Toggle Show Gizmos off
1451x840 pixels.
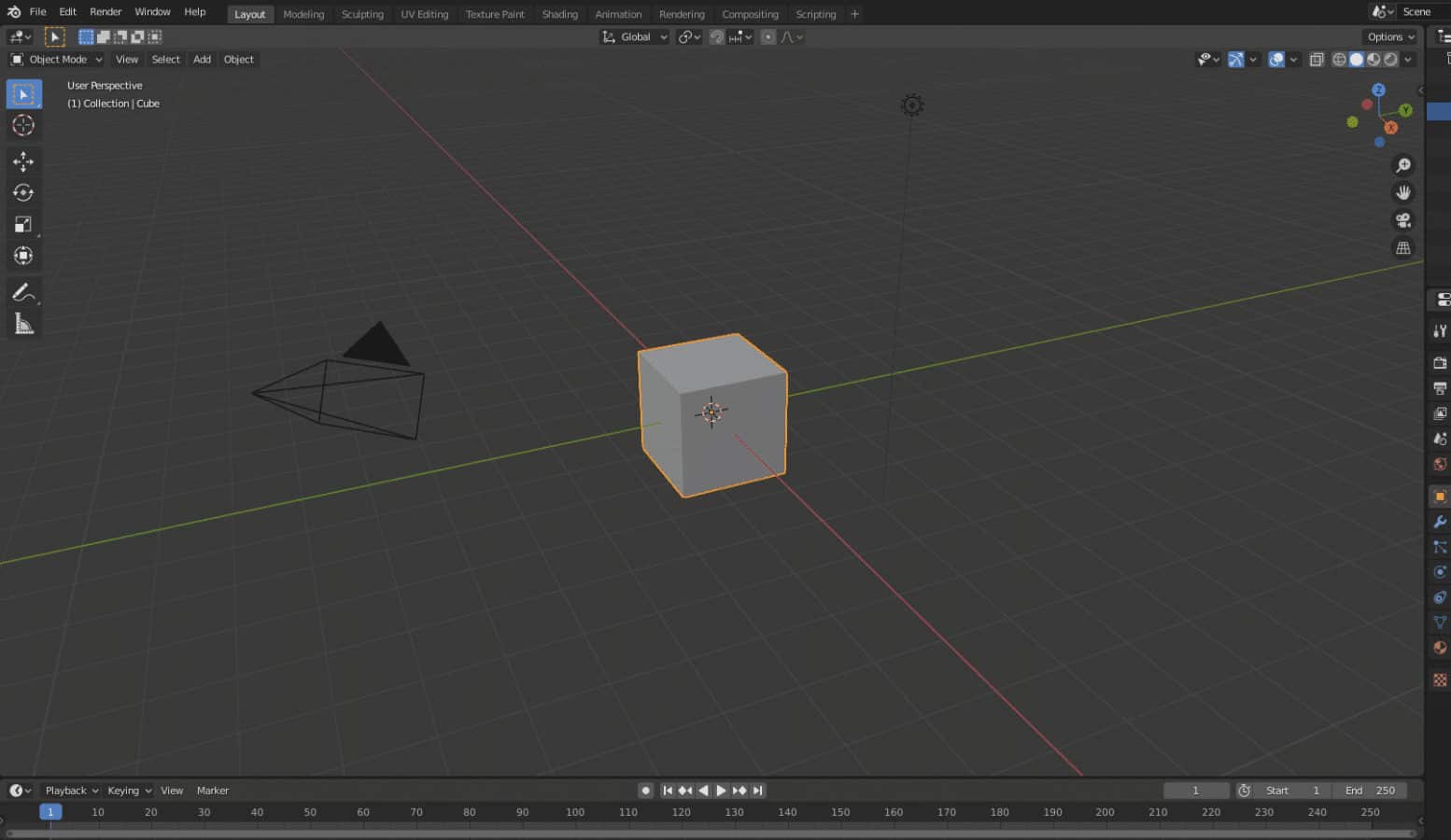click(x=1236, y=59)
